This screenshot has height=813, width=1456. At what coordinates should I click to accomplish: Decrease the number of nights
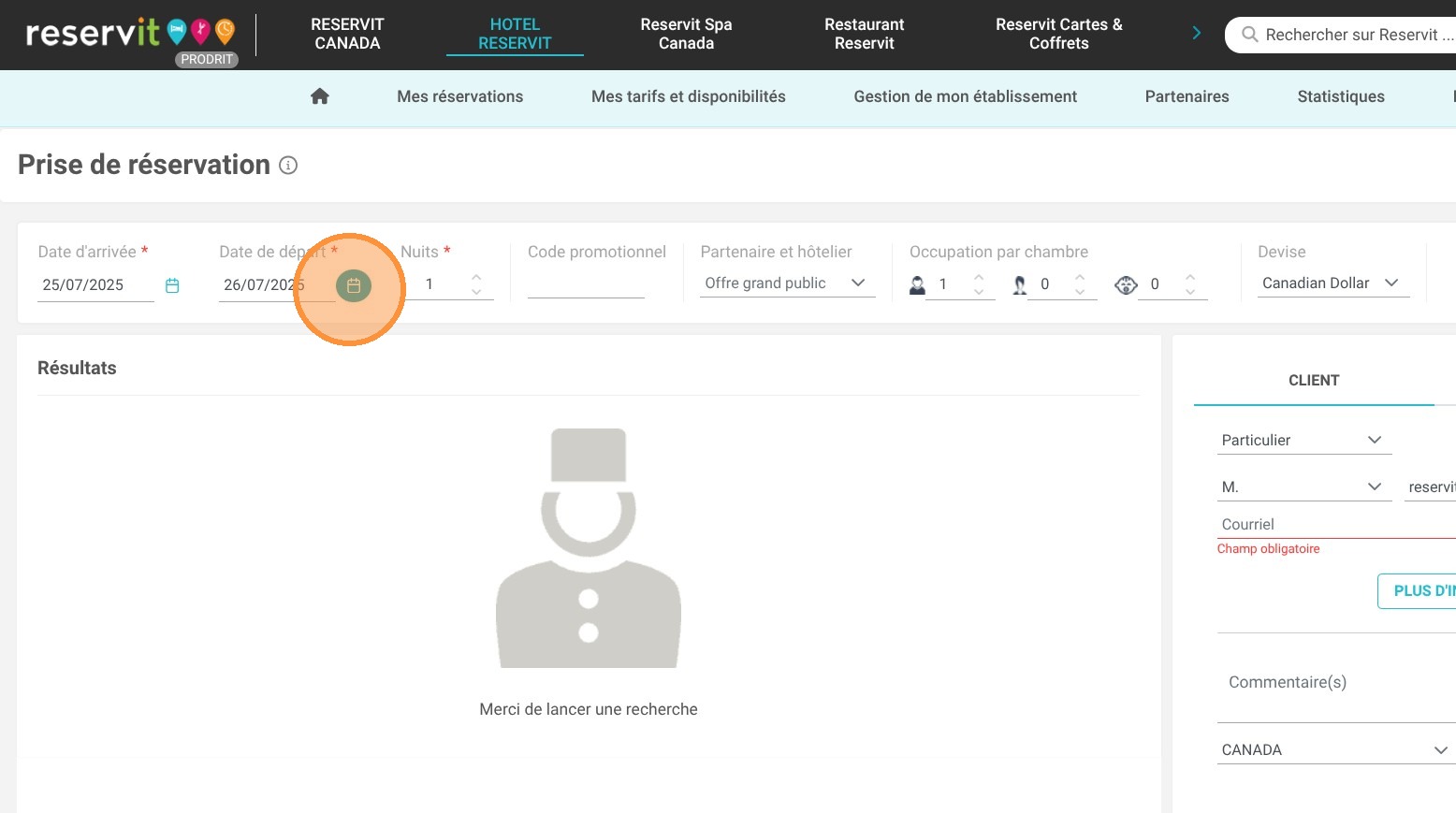(476, 292)
